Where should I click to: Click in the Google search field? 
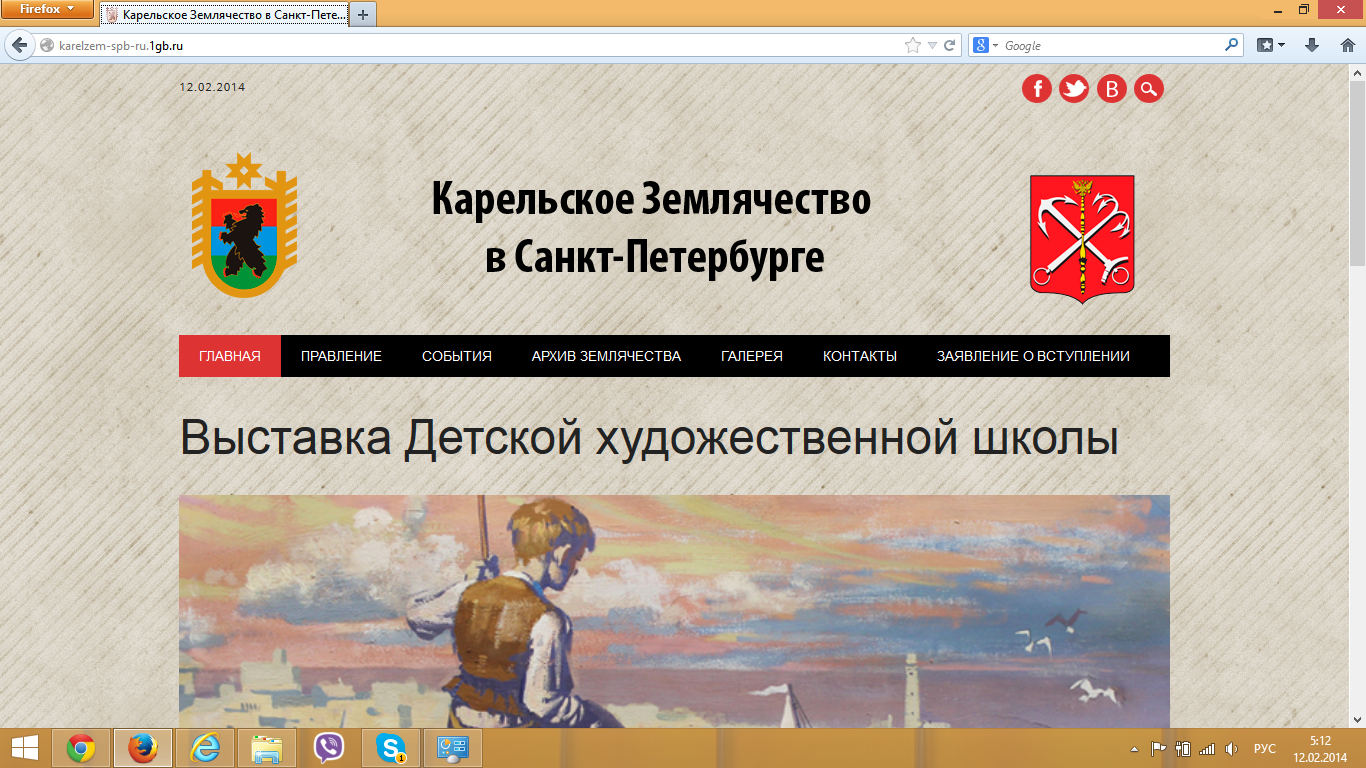[x=1110, y=45]
